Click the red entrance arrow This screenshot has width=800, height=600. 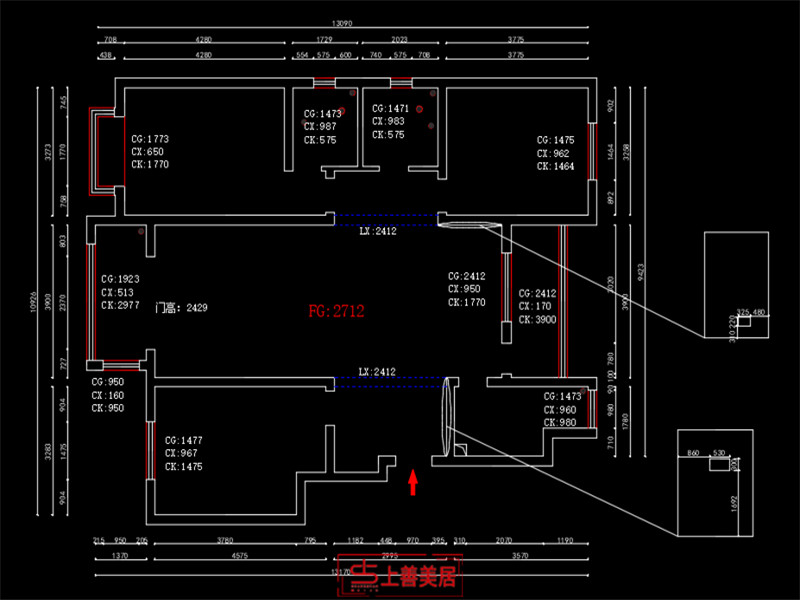pyautogui.click(x=412, y=482)
